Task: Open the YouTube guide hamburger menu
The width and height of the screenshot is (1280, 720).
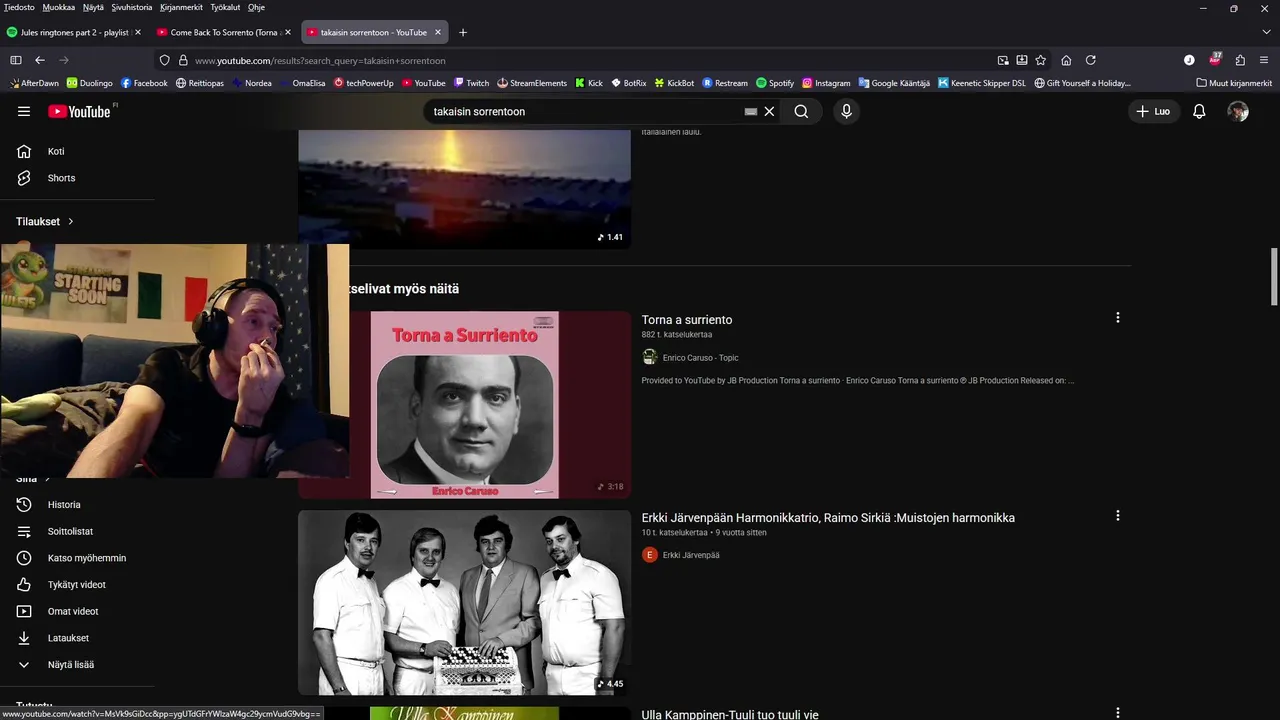Action: click(x=24, y=111)
